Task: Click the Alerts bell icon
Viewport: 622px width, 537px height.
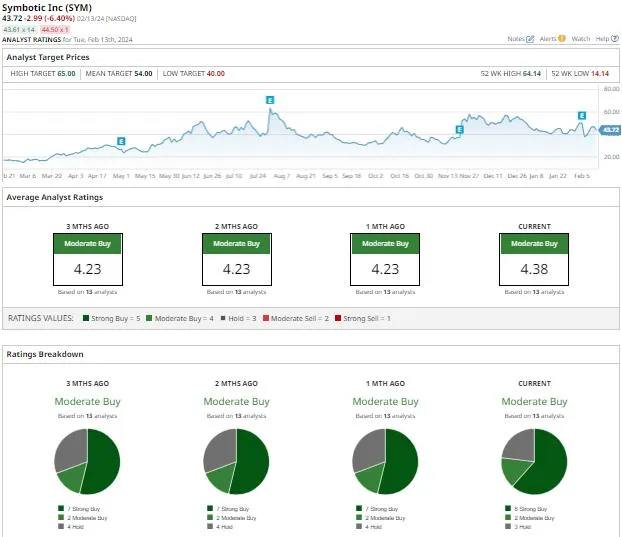Action: (x=561, y=38)
